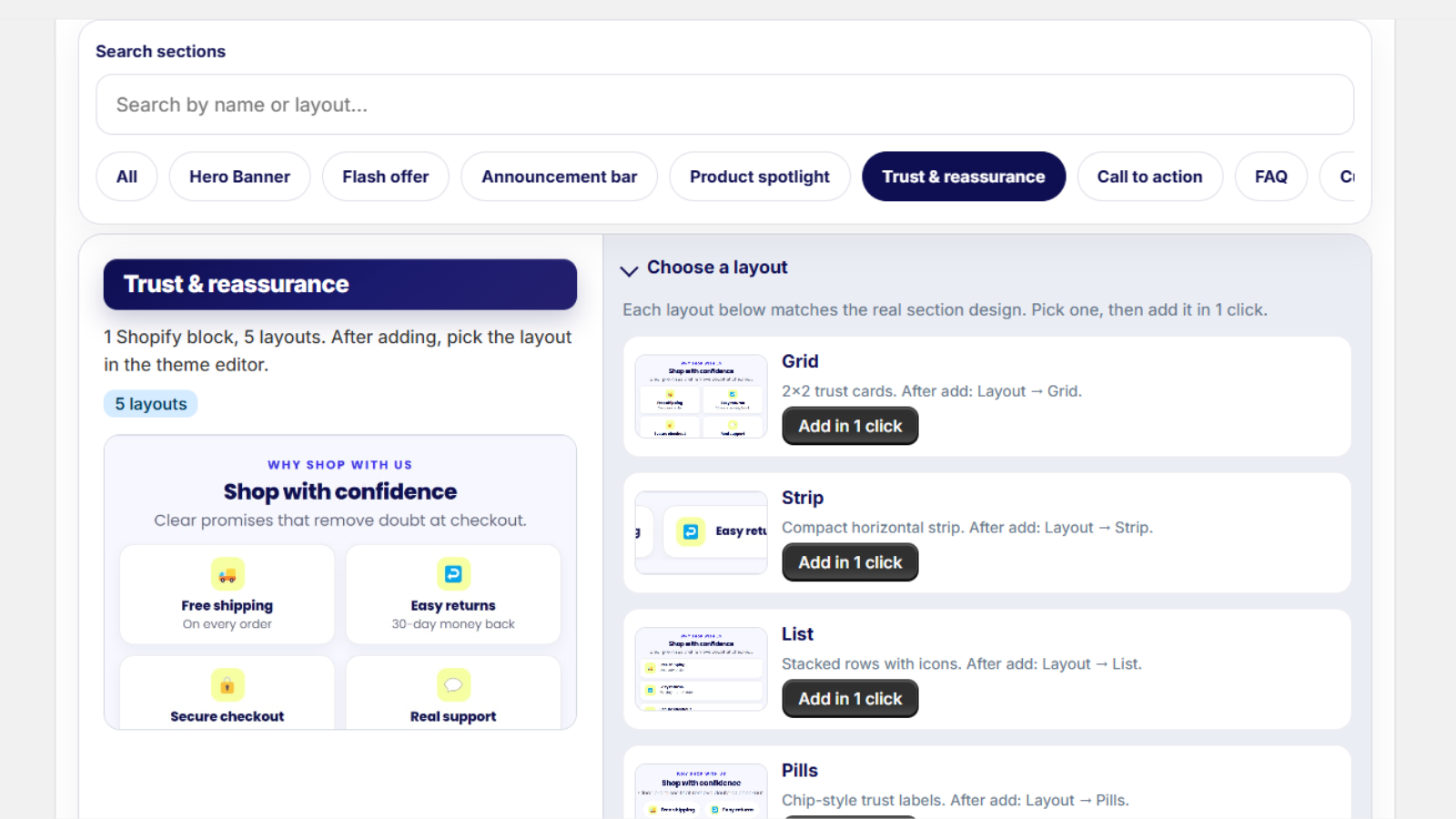Click the Chip-style trust labels description
Image resolution: width=1456 pixels, height=819 pixels.
click(x=955, y=801)
